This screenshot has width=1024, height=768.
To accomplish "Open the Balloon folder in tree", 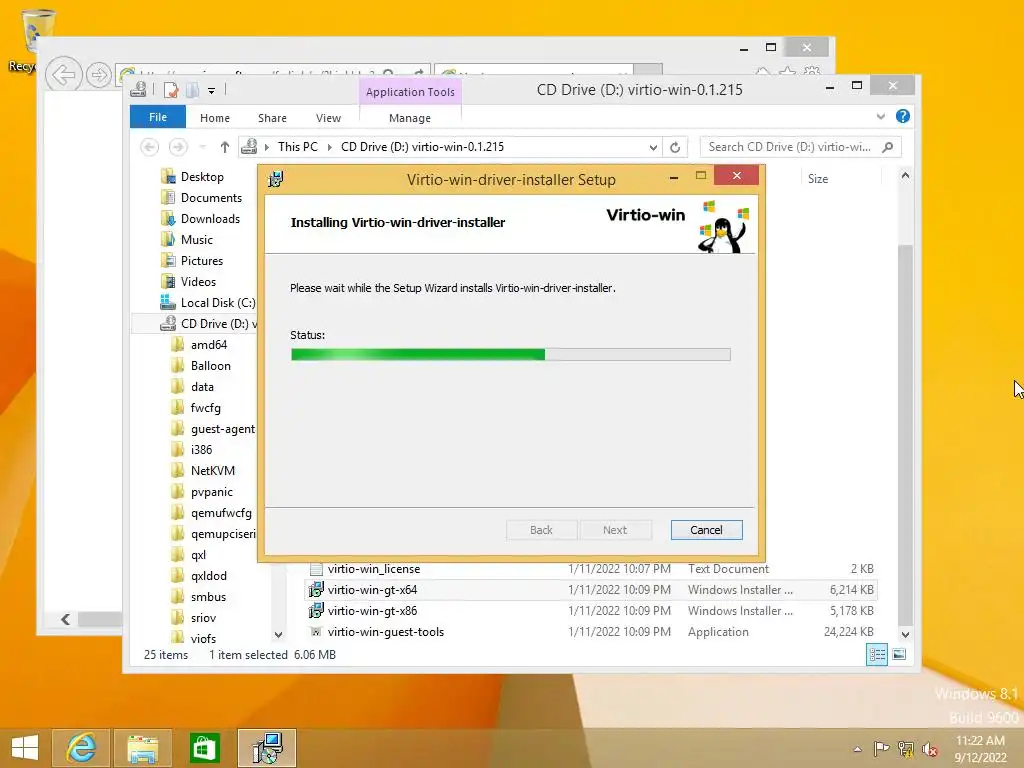I will (x=210, y=365).
